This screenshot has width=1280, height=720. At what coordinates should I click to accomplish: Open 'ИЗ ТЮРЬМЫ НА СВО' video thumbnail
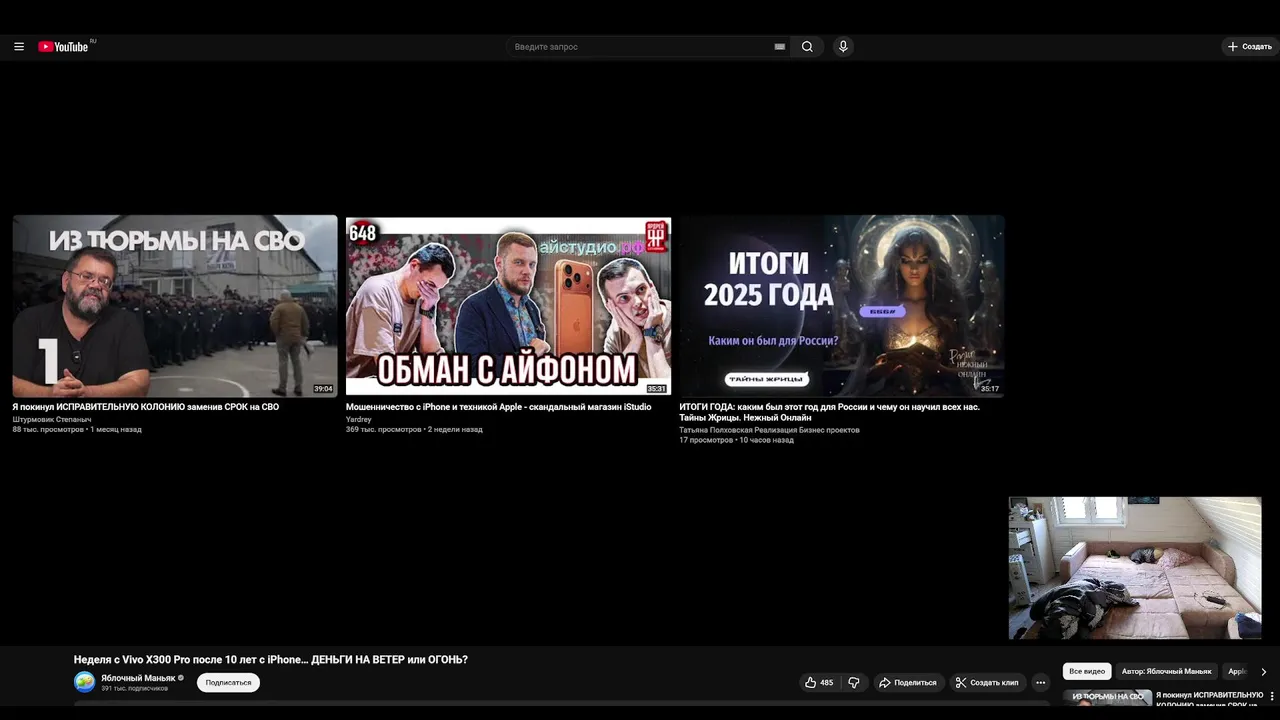(175, 306)
